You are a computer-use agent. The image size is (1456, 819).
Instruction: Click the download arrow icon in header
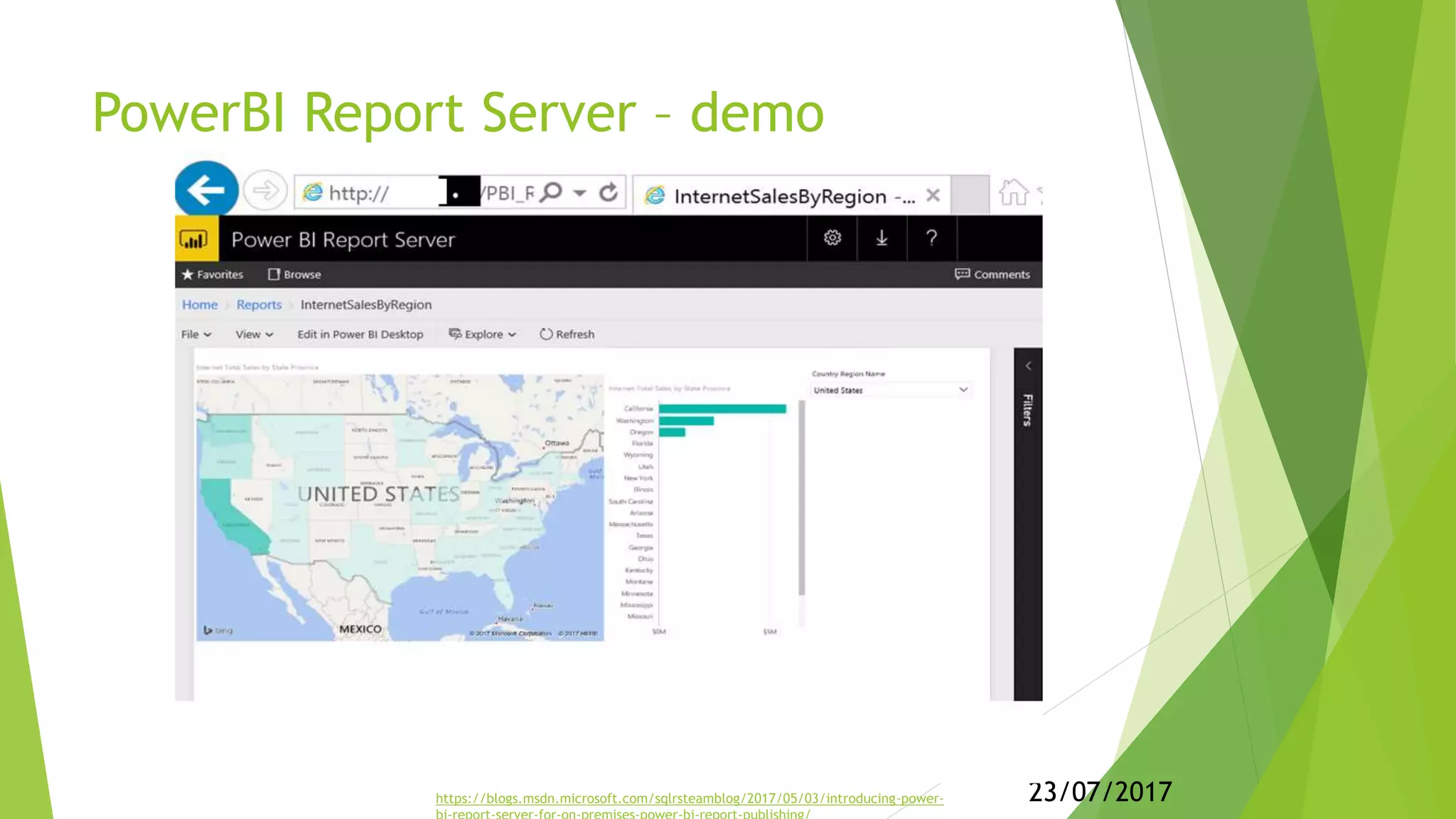882,238
